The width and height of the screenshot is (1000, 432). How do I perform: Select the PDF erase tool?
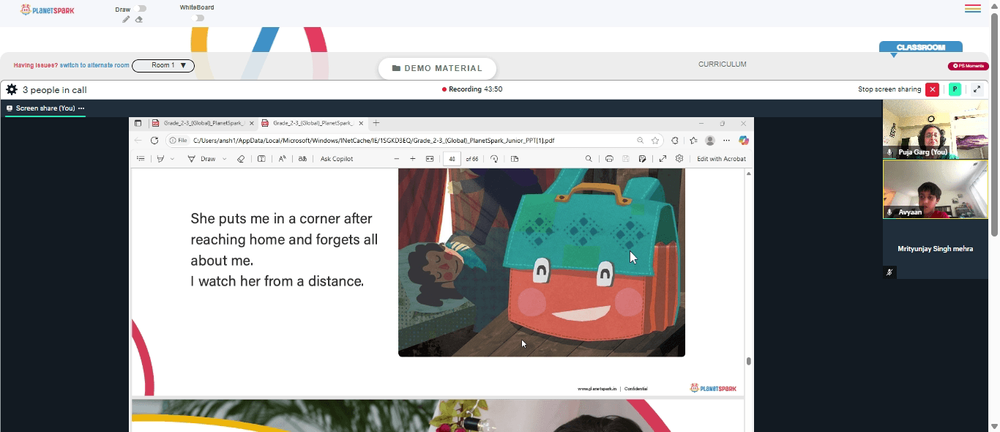[240, 159]
